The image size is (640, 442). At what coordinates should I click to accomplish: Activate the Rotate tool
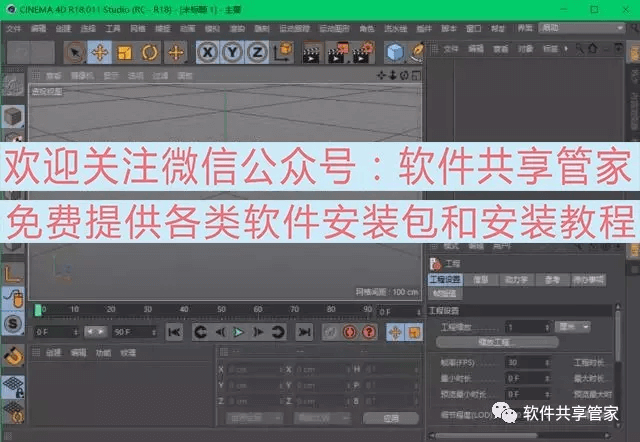tap(149, 52)
